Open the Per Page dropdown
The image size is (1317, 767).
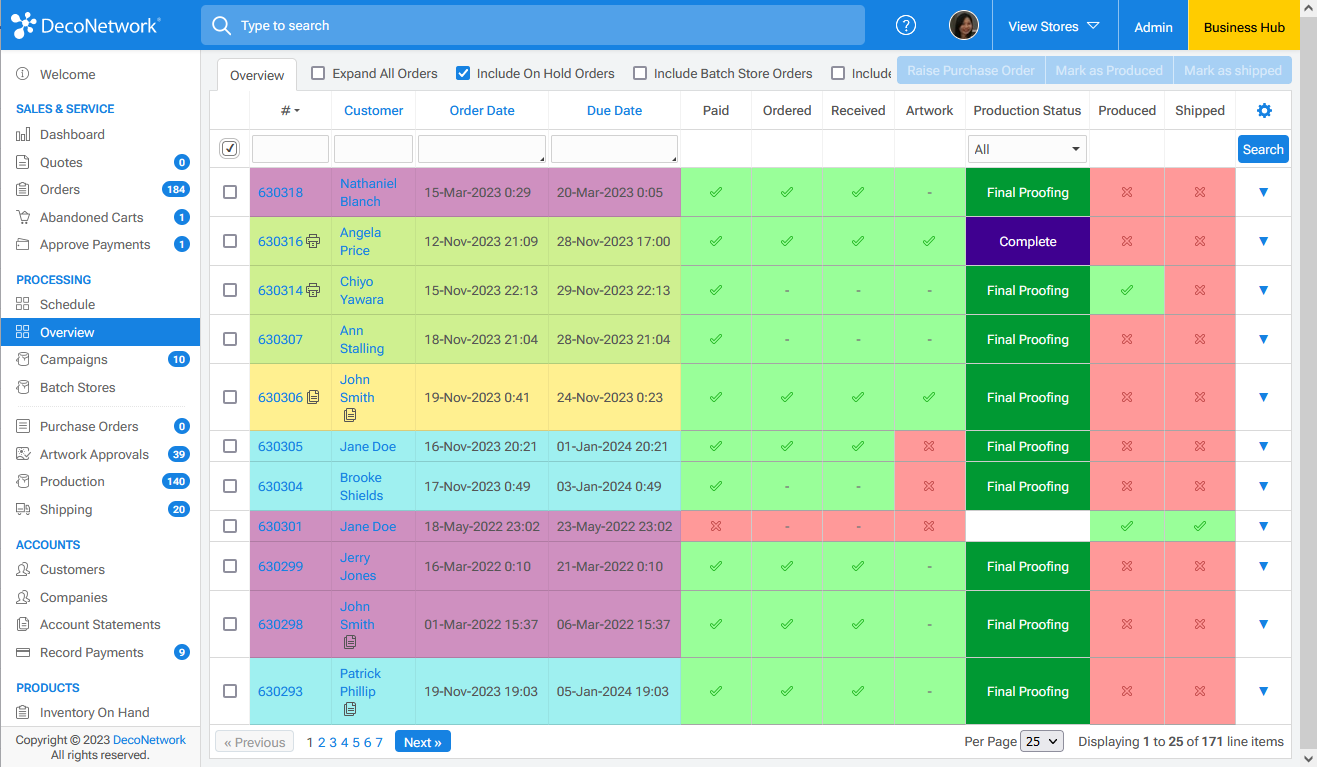(1040, 741)
